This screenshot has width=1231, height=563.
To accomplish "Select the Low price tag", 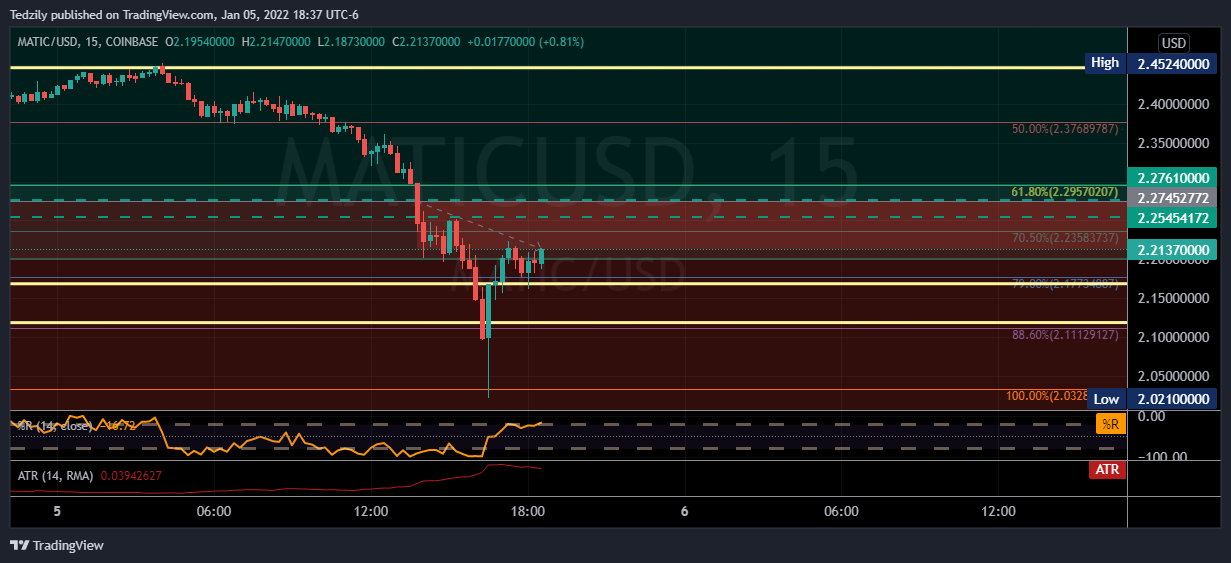I will 1105,399.
